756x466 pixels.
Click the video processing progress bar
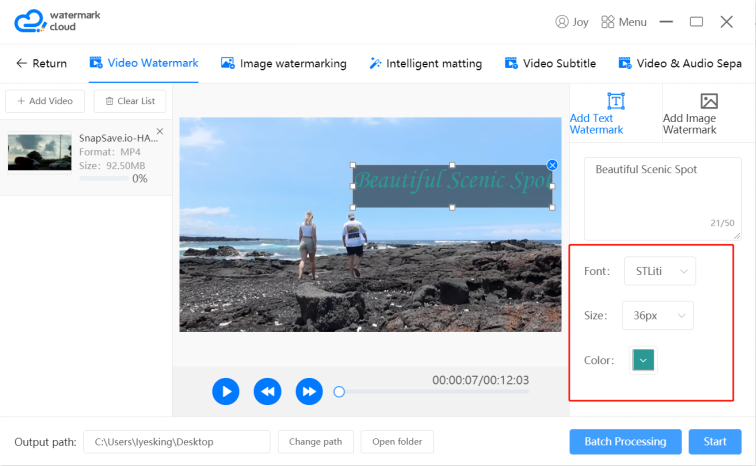pos(104,179)
